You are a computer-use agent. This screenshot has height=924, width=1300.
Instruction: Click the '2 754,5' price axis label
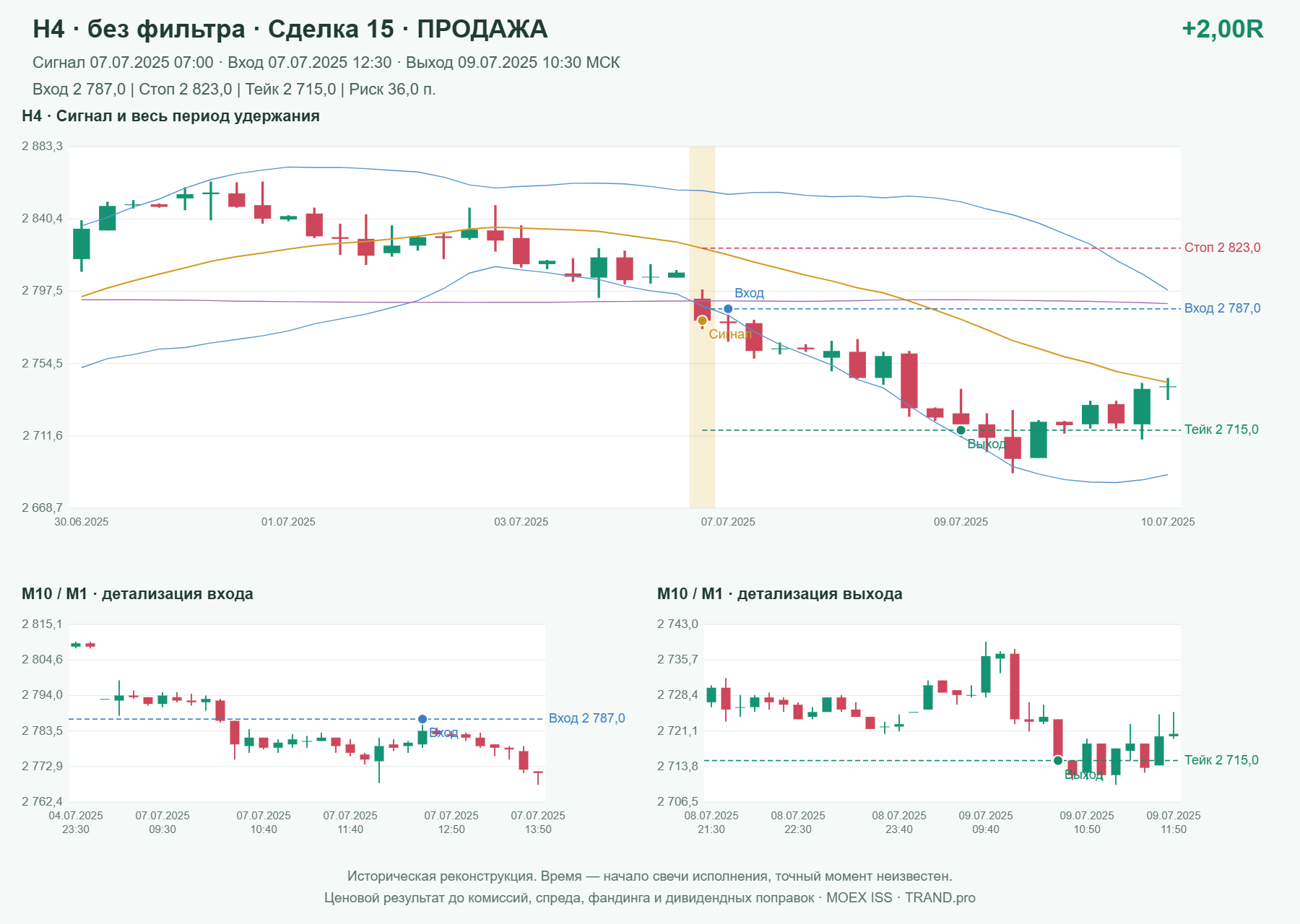(42, 363)
